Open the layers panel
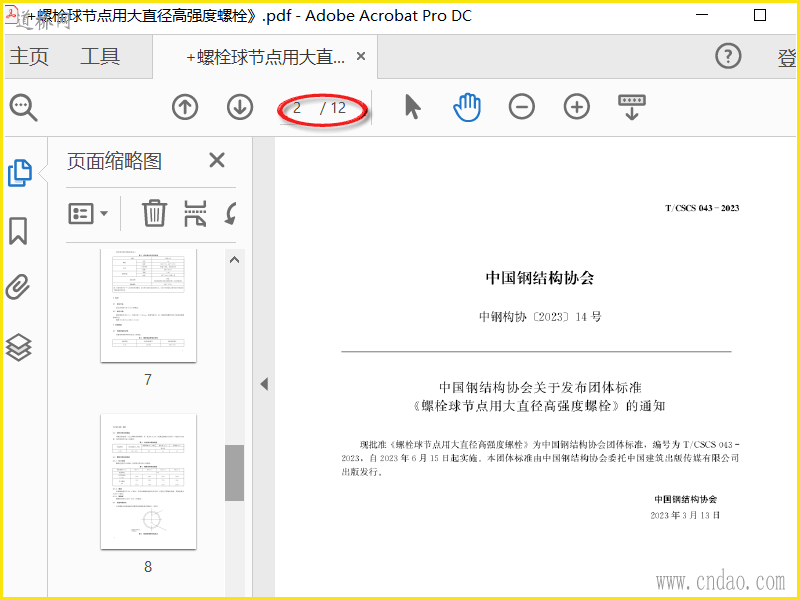This screenshot has width=800, height=600. point(18,347)
